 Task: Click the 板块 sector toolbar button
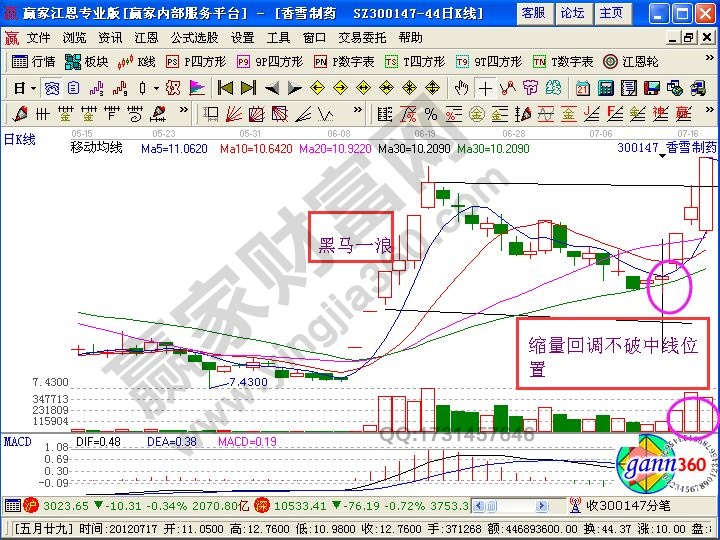point(88,61)
